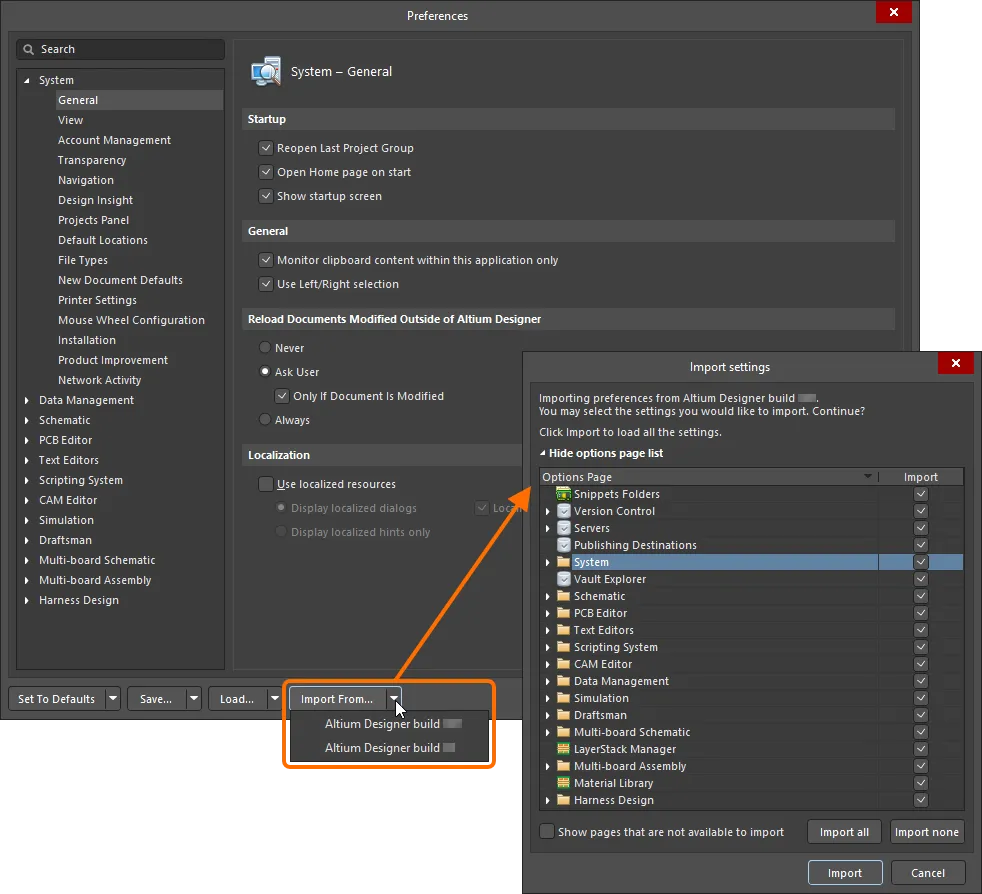Click the Set To Defaults button
Screen dimensions: 982x894
pyautogui.click(x=56, y=698)
